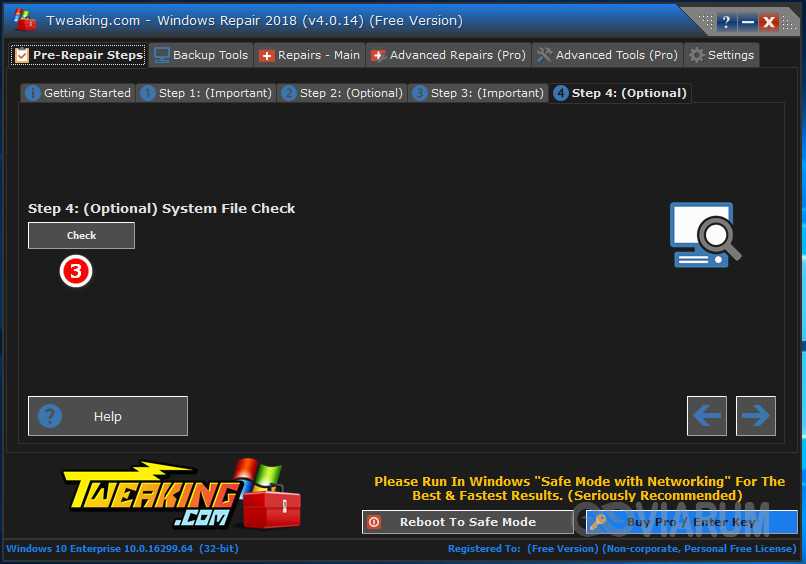The image size is (806, 564).
Task: Click the Advanced Repairs red cross icon
Action: click(378, 56)
